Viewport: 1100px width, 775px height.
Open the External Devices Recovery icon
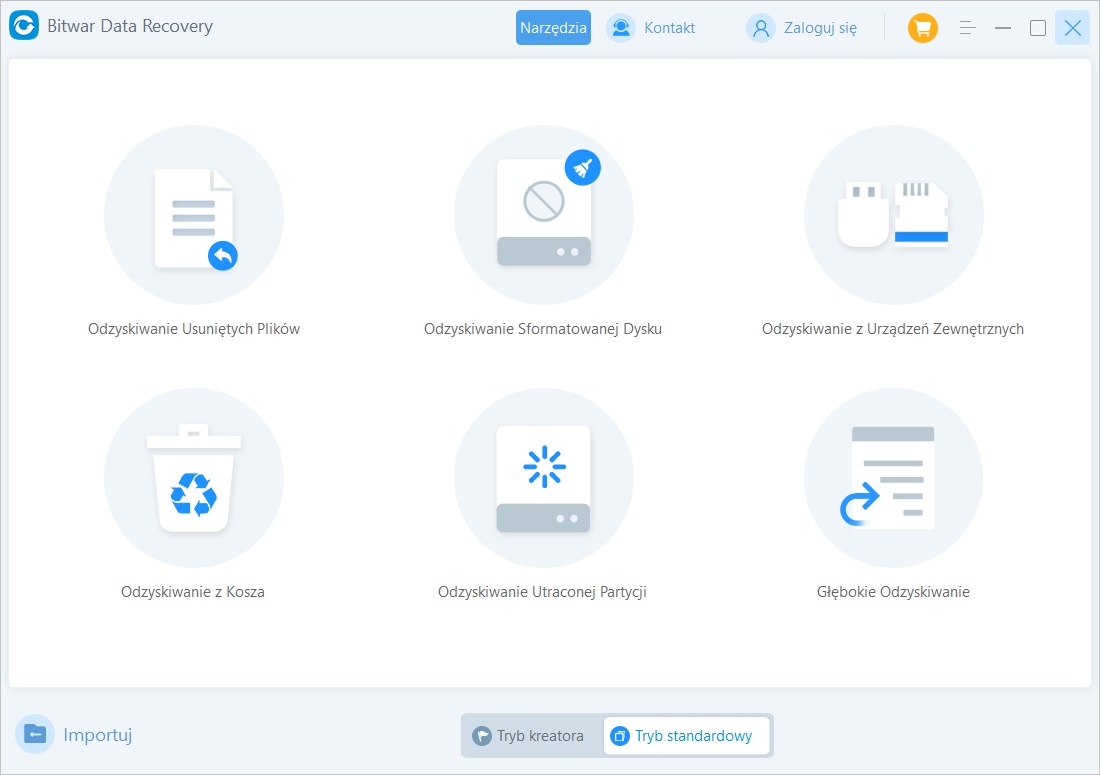893,215
